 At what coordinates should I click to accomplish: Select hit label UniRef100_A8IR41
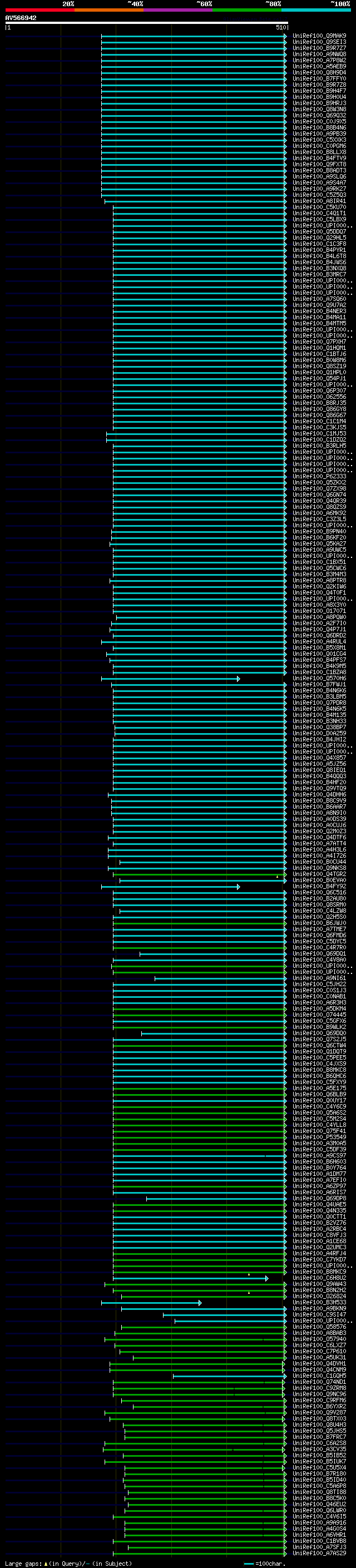(x=319, y=201)
